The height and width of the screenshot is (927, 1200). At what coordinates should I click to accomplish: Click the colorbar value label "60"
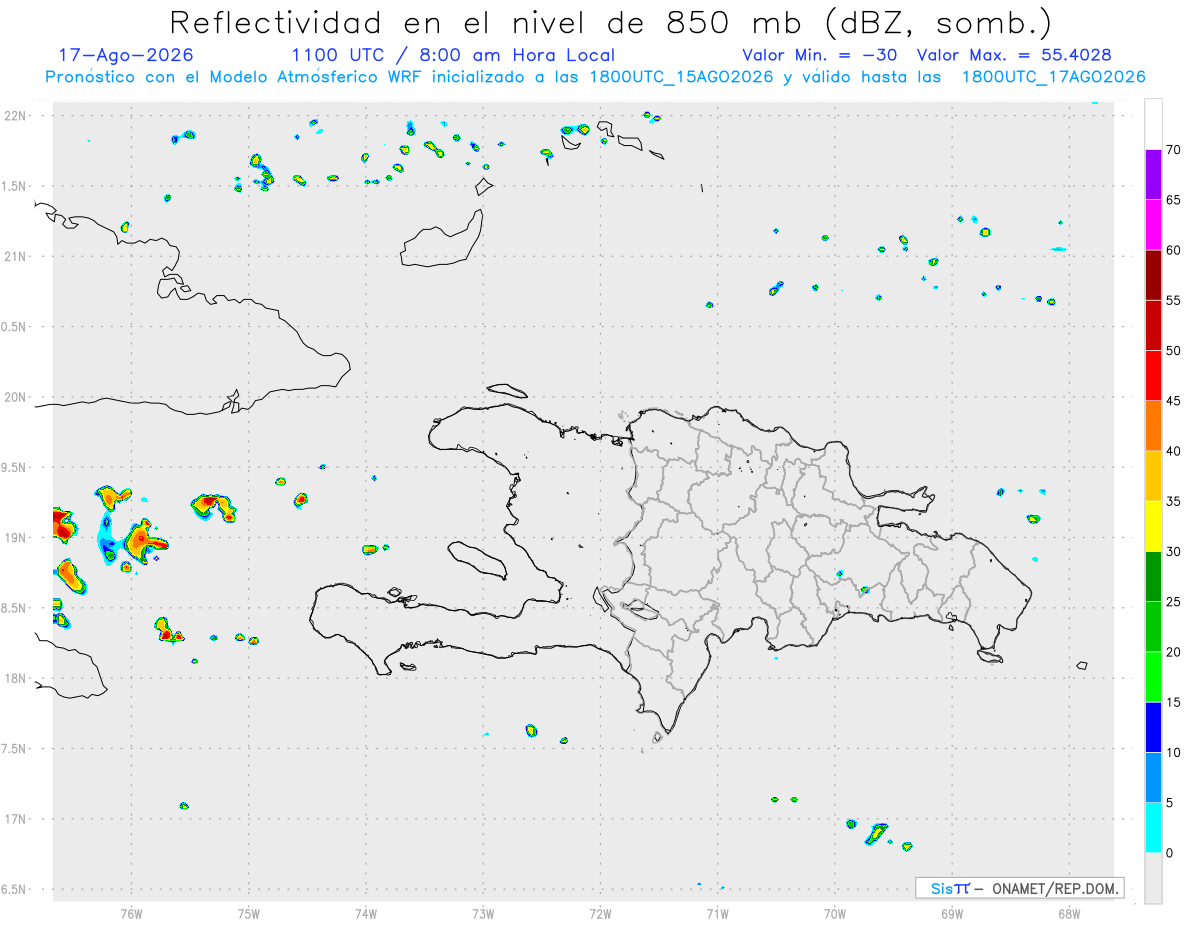[x=1174, y=250]
